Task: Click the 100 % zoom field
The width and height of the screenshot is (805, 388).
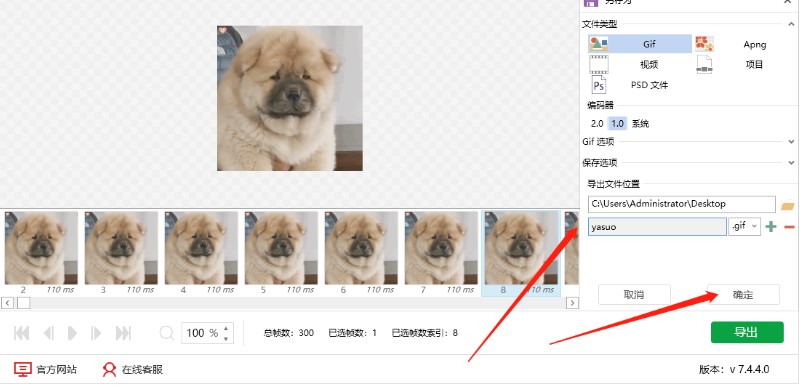Action: pos(202,333)
